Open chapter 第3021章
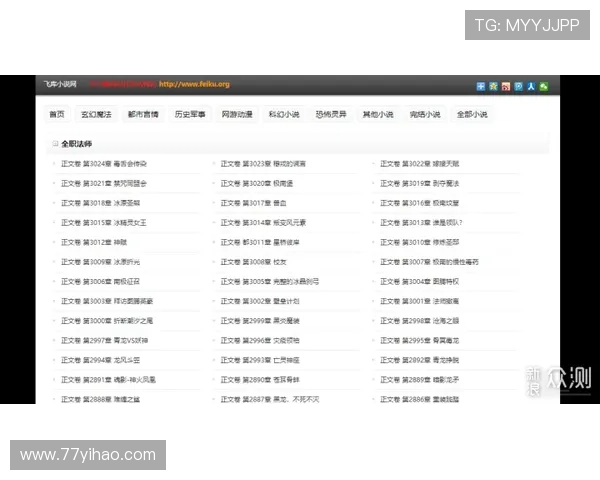Screen dimensions: 600x480 click(x=104, y=184)
